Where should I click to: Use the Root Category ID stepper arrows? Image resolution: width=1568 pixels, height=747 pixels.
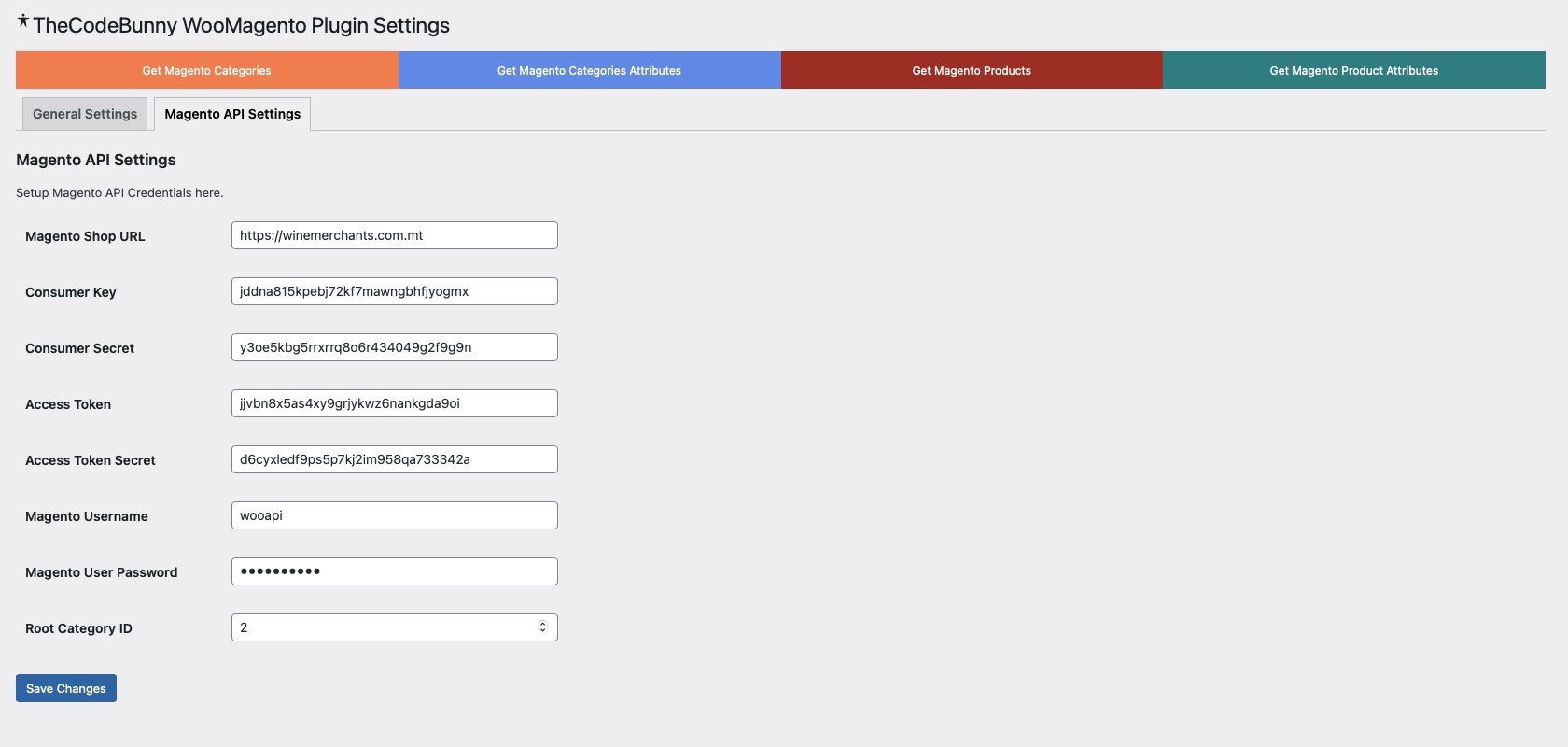tap(542, 627)
